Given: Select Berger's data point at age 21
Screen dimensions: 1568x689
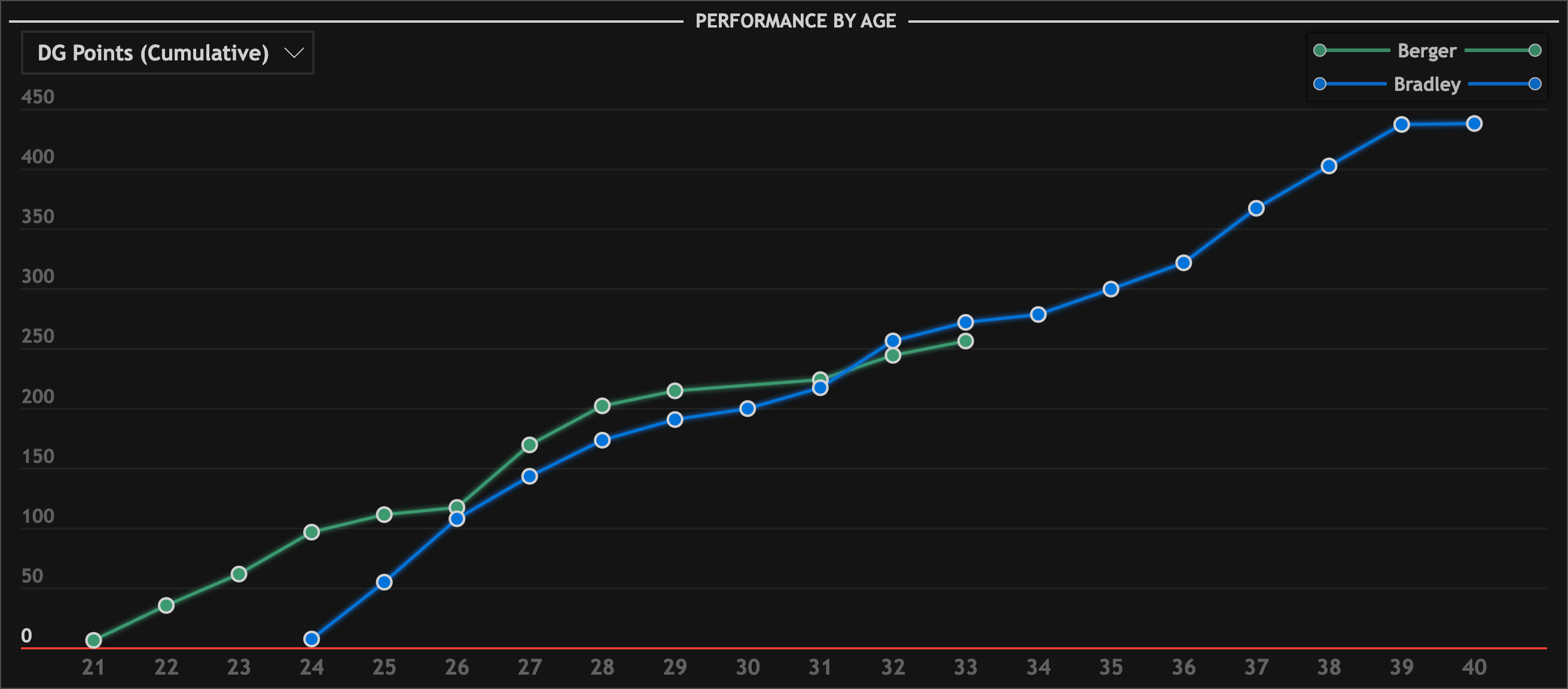Looking at the screenshot, I should 93,640.
